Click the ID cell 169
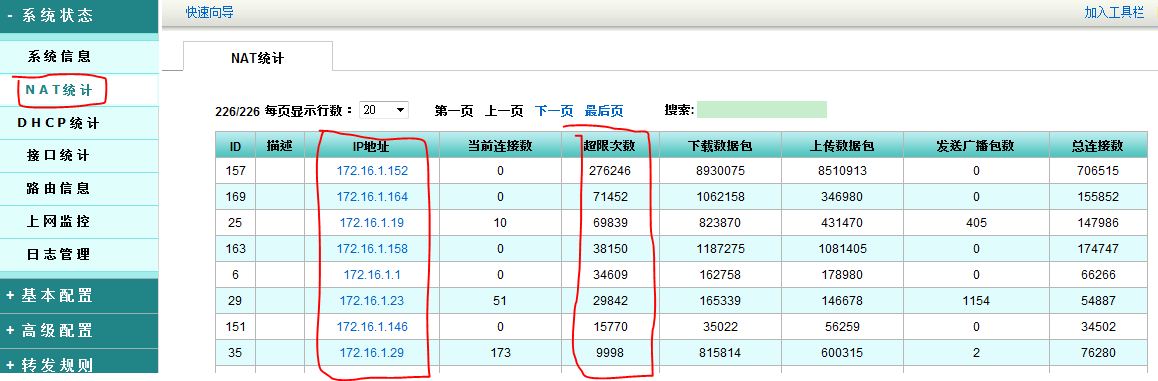Image resolution: width=1158 pixels, height=381 pixels. pos(236,197)
